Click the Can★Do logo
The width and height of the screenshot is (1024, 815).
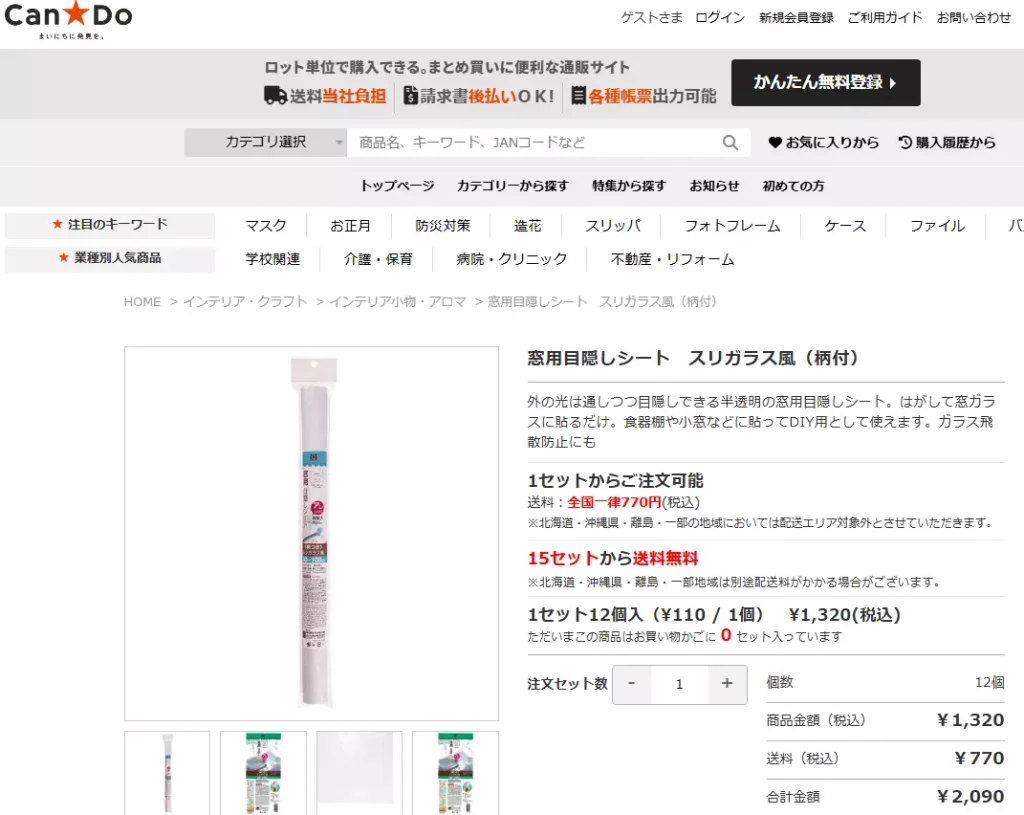coord(68,19)
